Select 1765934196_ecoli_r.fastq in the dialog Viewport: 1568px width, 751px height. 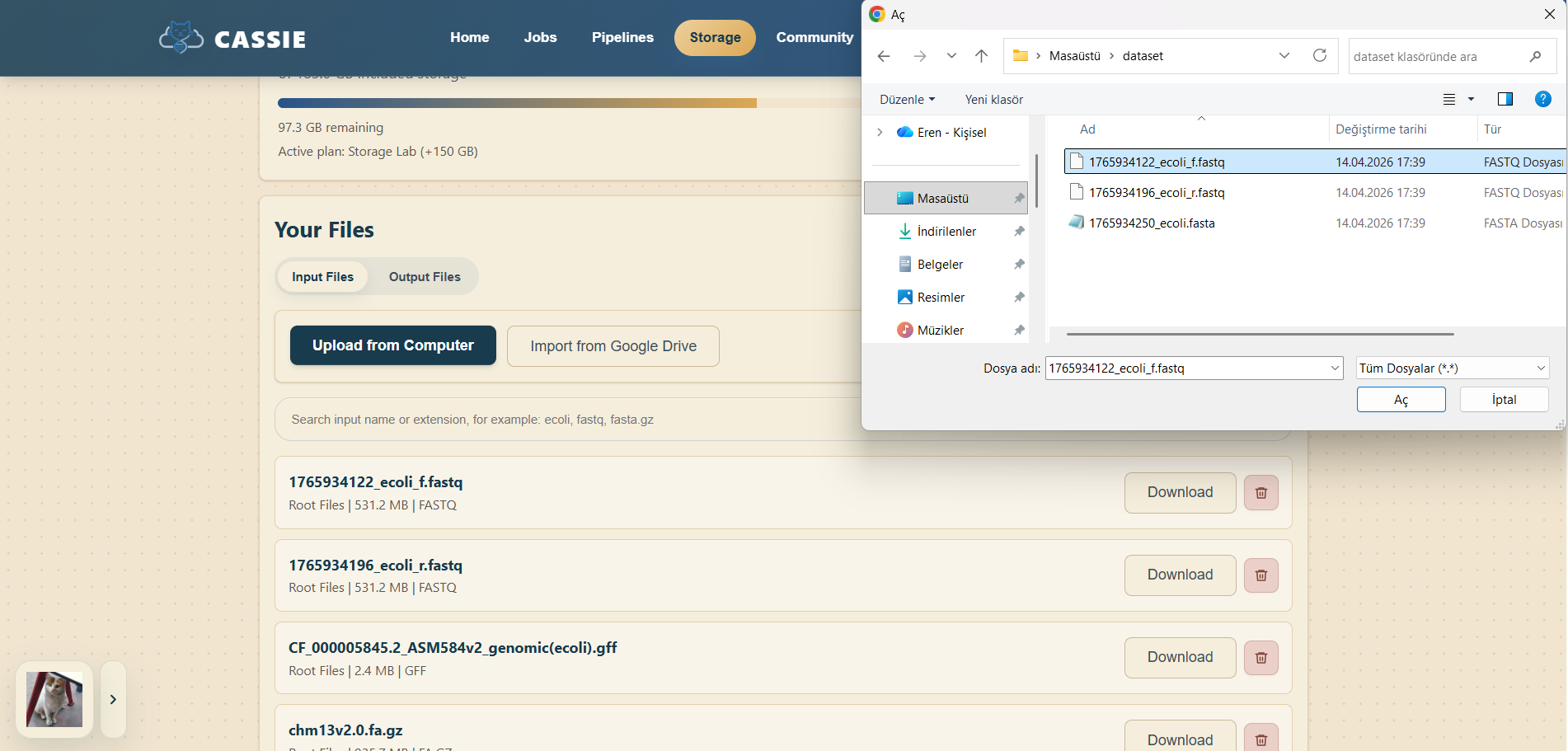point(1314,192)
